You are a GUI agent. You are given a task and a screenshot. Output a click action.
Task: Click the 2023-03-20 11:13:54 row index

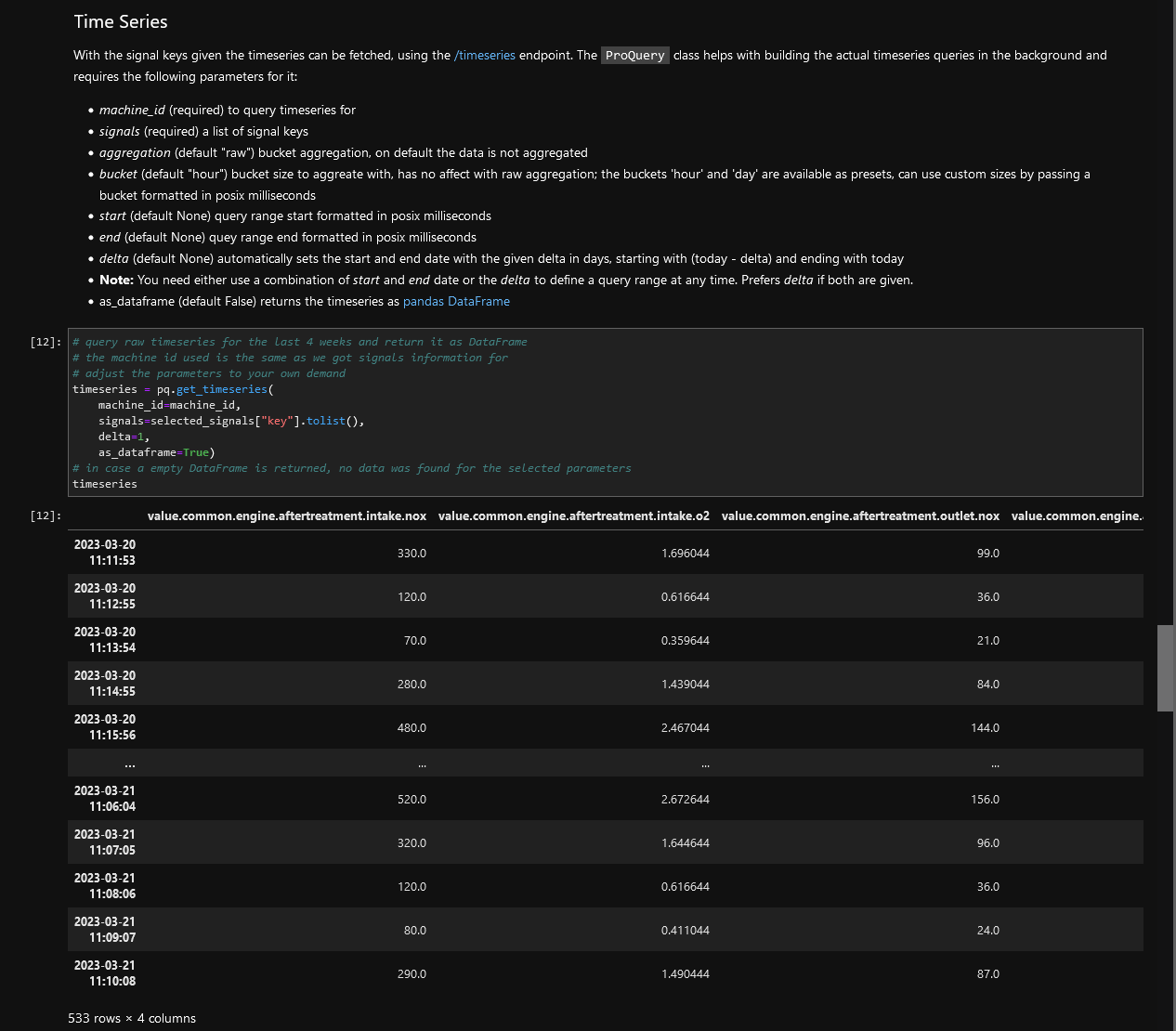pos(105,640)
